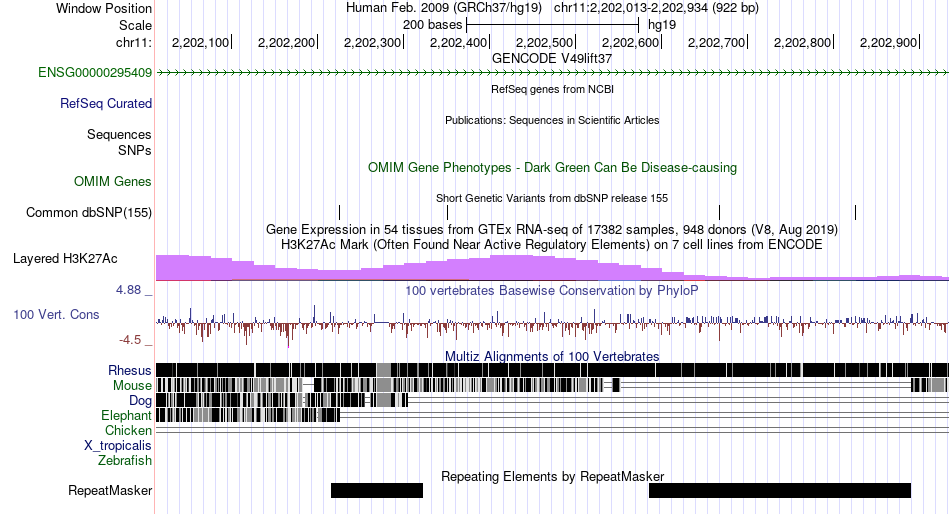
Task: Click the Window Position label
Action: pos(104,8)
